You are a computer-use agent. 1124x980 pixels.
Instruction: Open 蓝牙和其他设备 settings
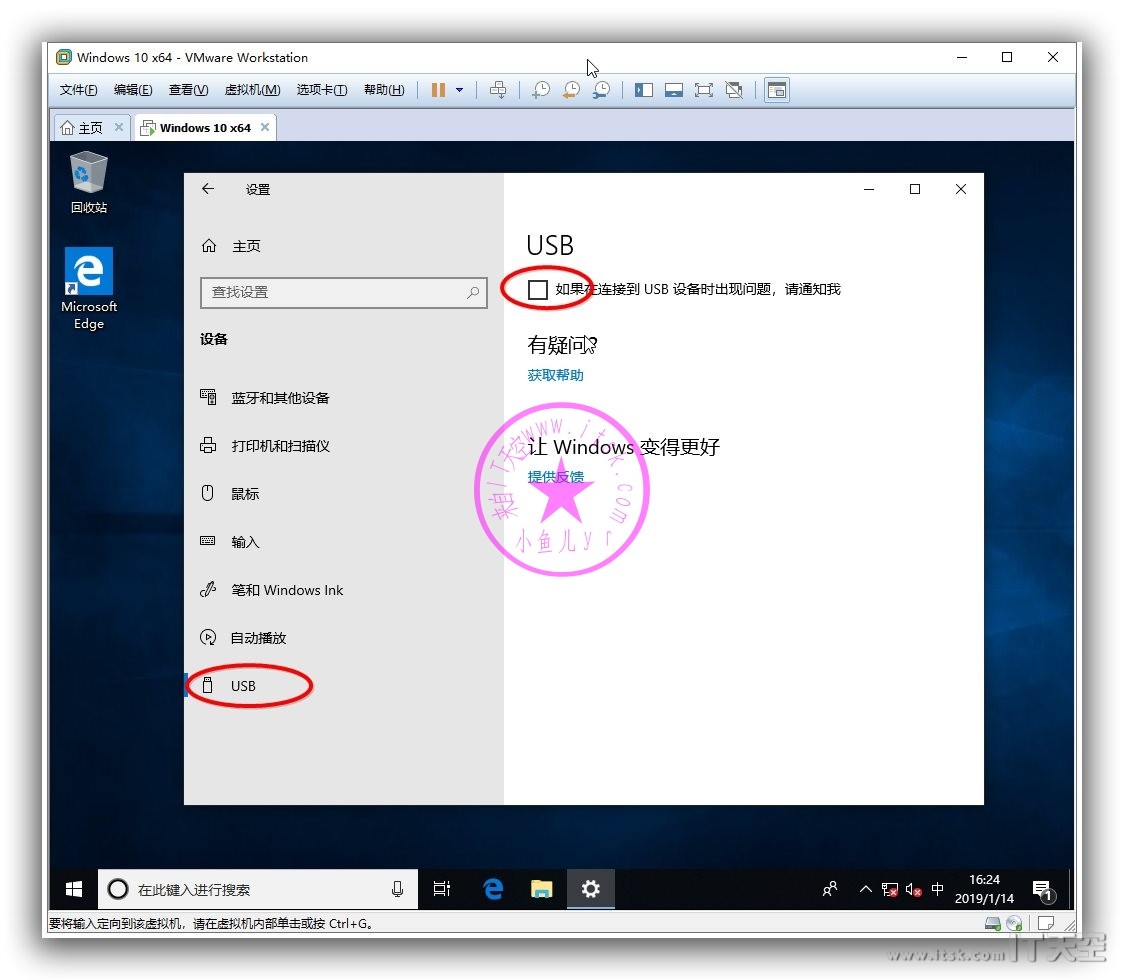344,398
